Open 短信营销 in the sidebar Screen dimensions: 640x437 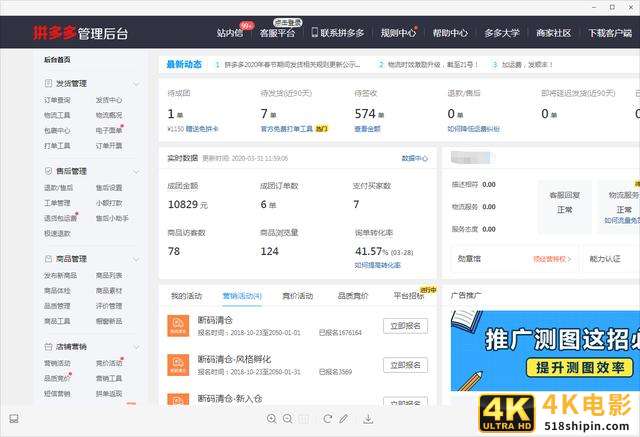point(57,394)
